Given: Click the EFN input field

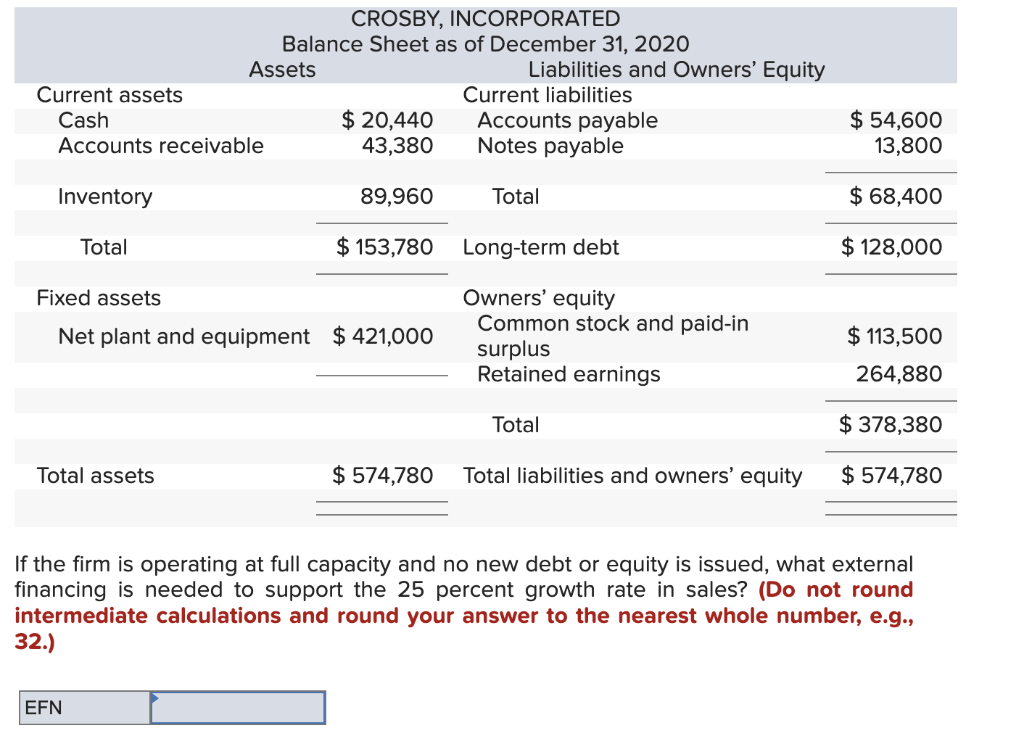Looking at the screenshot, I should point(237,707).
